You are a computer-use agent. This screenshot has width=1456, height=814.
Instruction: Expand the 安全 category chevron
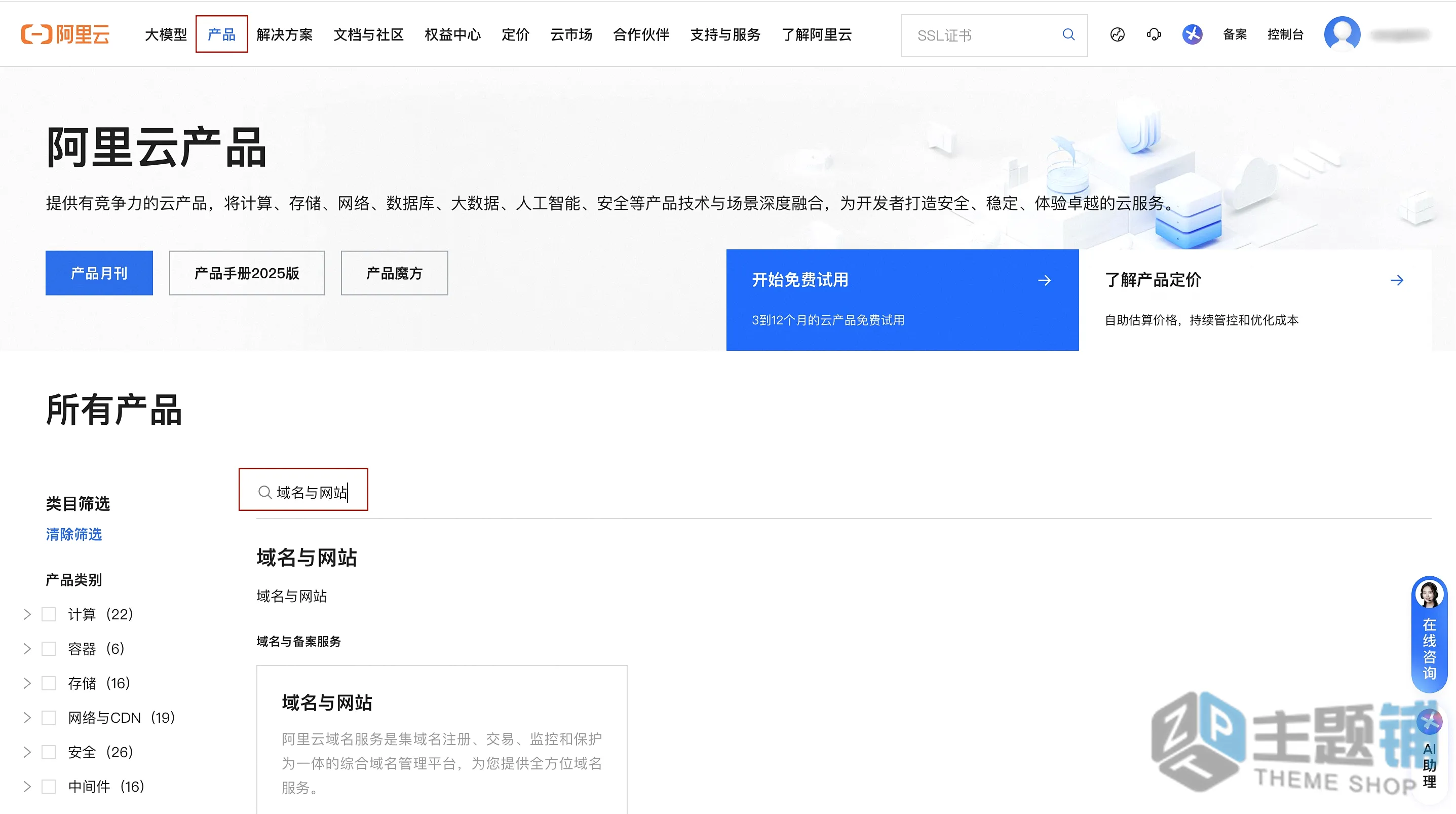(27, 752)
